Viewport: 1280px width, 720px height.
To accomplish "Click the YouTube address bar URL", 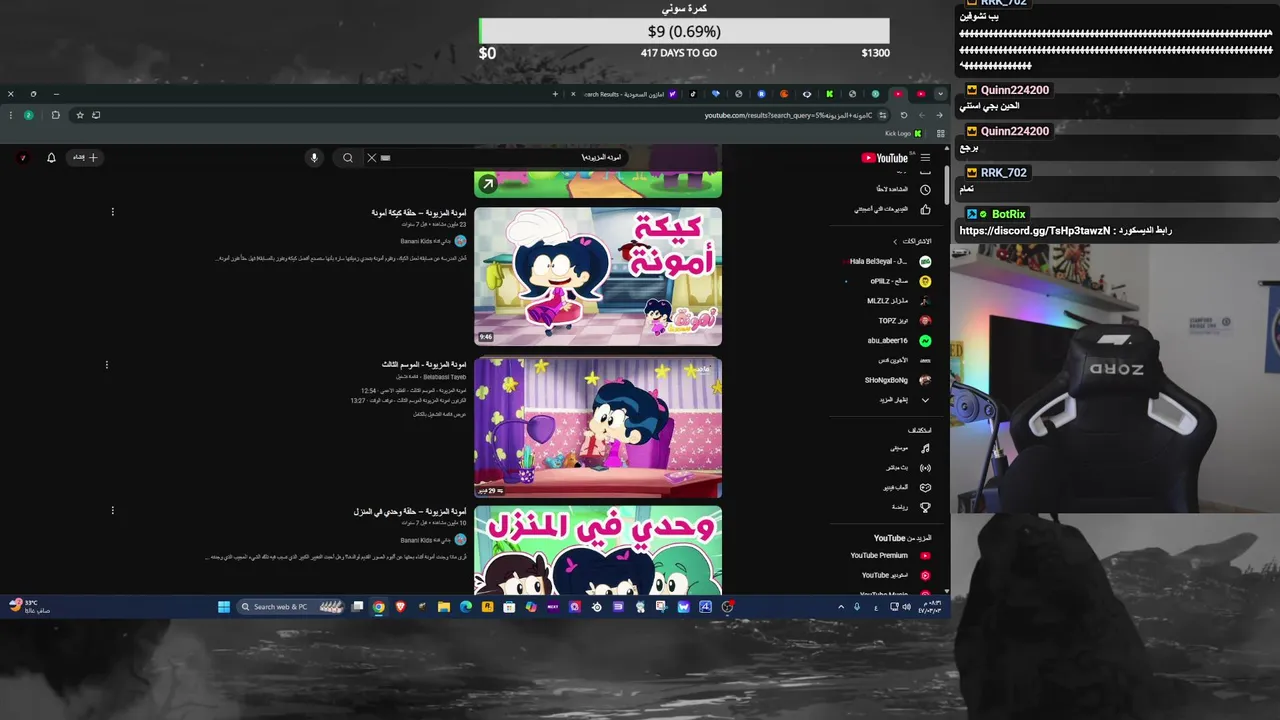I will [x=788, y=115].
